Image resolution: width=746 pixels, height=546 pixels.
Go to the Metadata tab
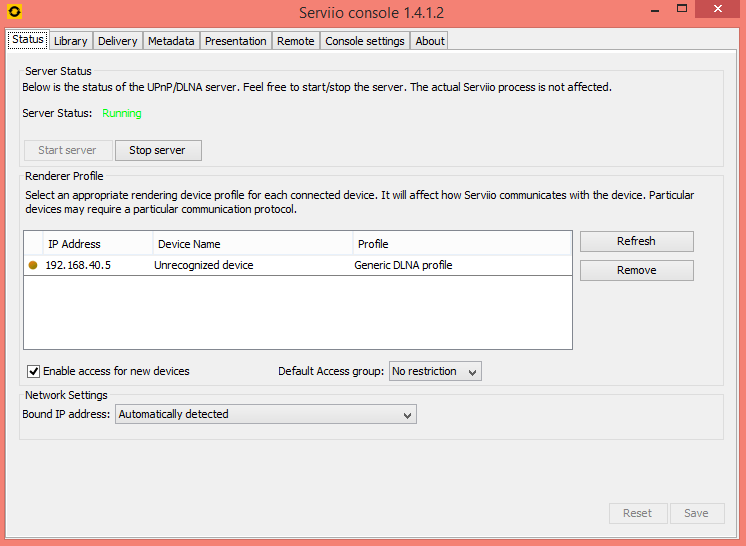click(171, 41)
